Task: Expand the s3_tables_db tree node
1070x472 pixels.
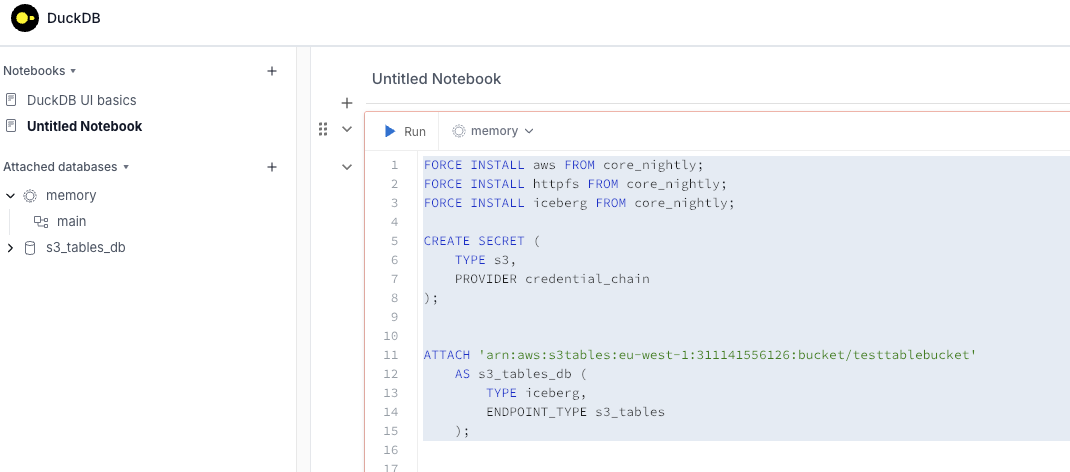Action: [x=10, y=248]
